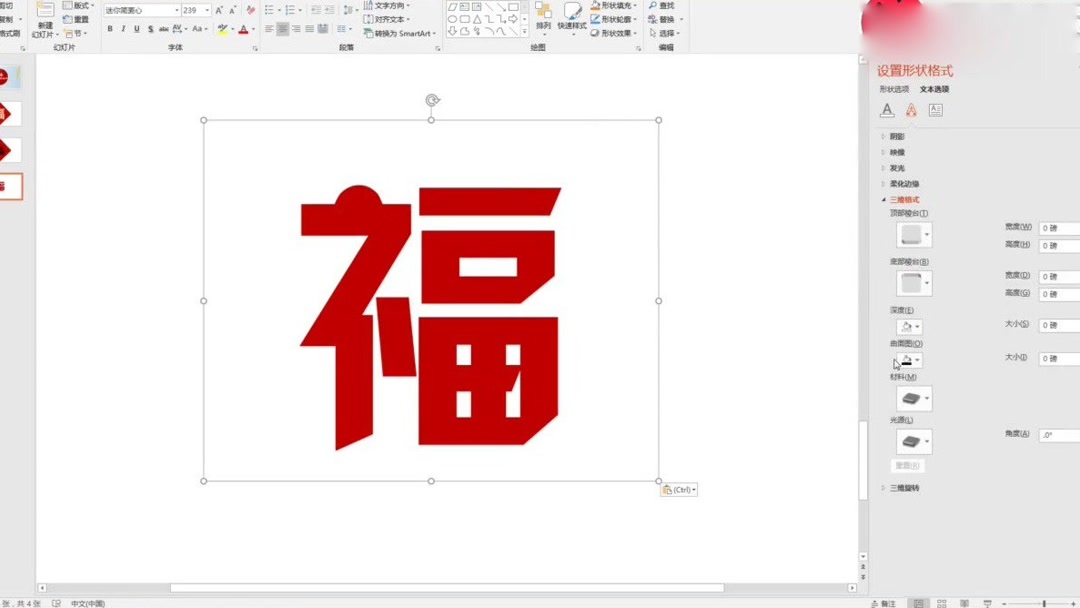Toggle underline formatting
The image size is (1080, 608).
pos(135,28)
